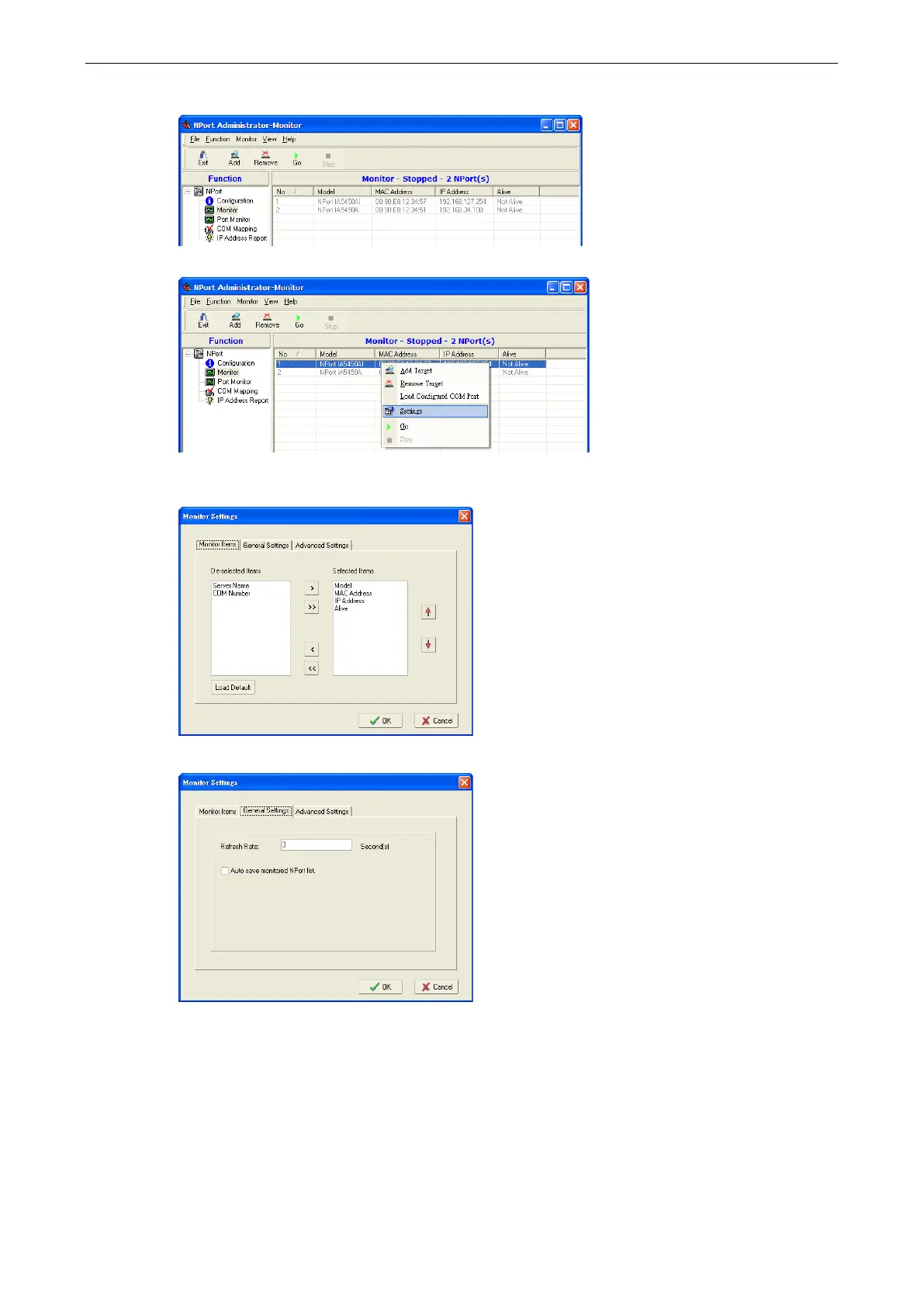924x1307 pixels.
Task: Switch to General Settings tab in Monitor Items dialog
Action: [x=266, y=546]
